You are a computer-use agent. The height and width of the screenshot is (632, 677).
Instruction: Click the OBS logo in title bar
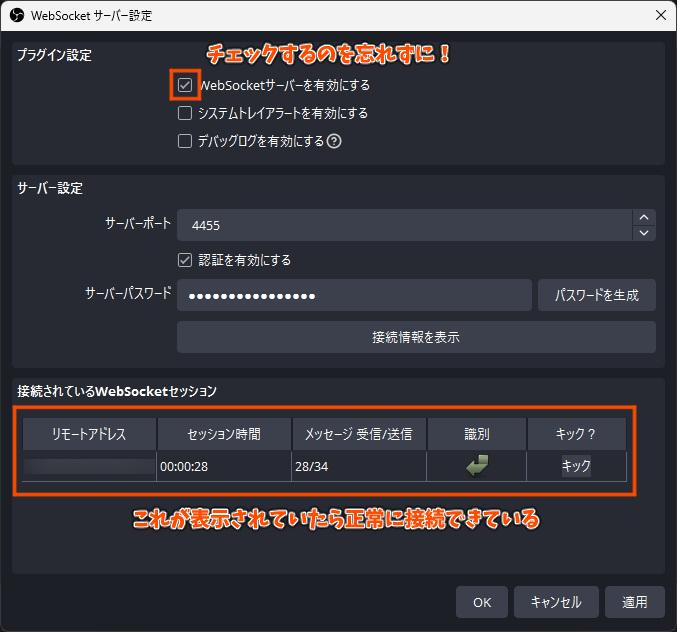tap(17, 15)
